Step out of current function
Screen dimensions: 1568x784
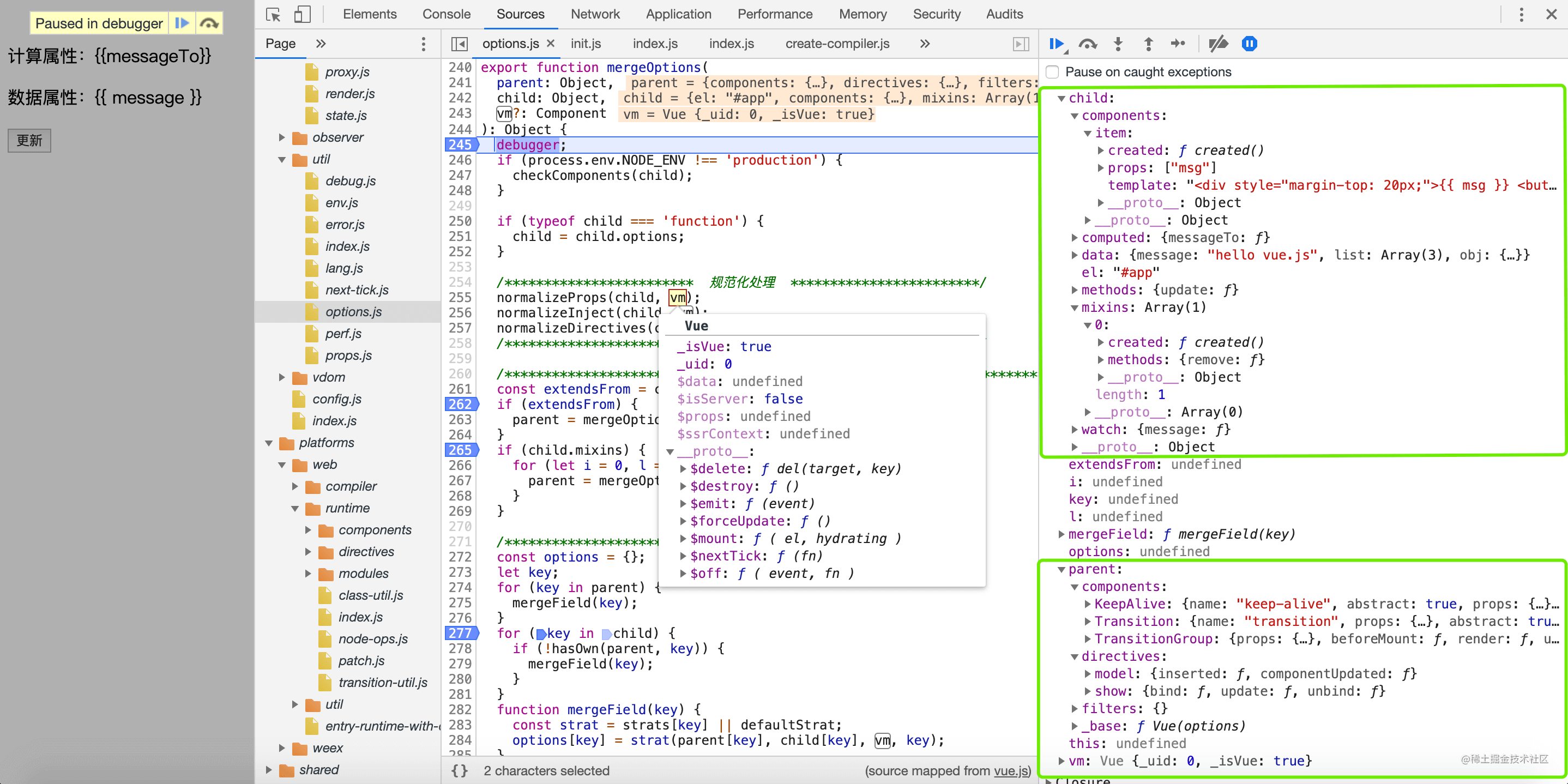point(1148,44)
